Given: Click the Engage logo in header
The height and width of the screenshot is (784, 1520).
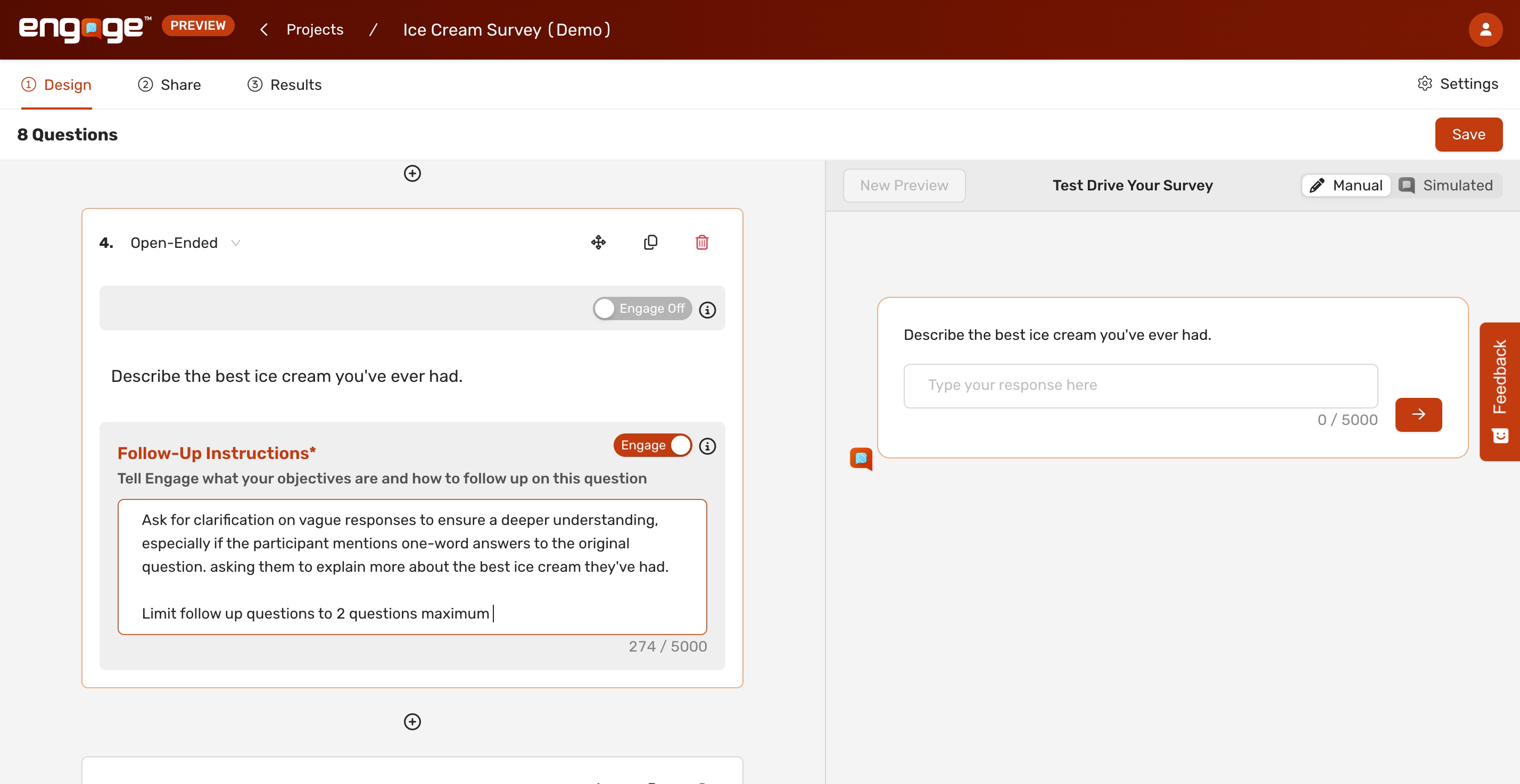Looking at the screenshot, I should click(x=85, y=29).
